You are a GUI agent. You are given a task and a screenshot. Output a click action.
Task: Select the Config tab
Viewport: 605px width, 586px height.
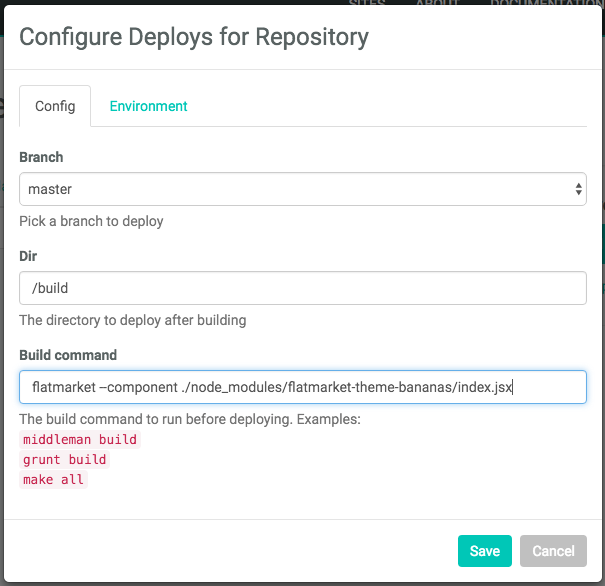[x=55, y=106]
